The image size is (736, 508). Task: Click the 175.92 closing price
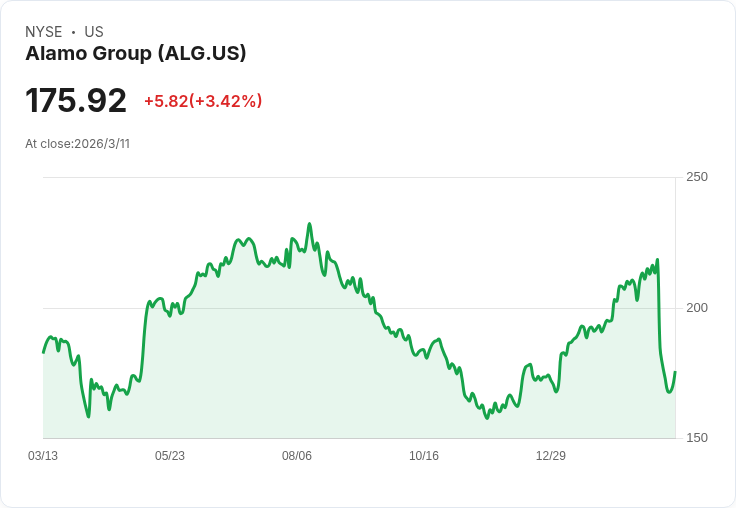tap(76, 101)
